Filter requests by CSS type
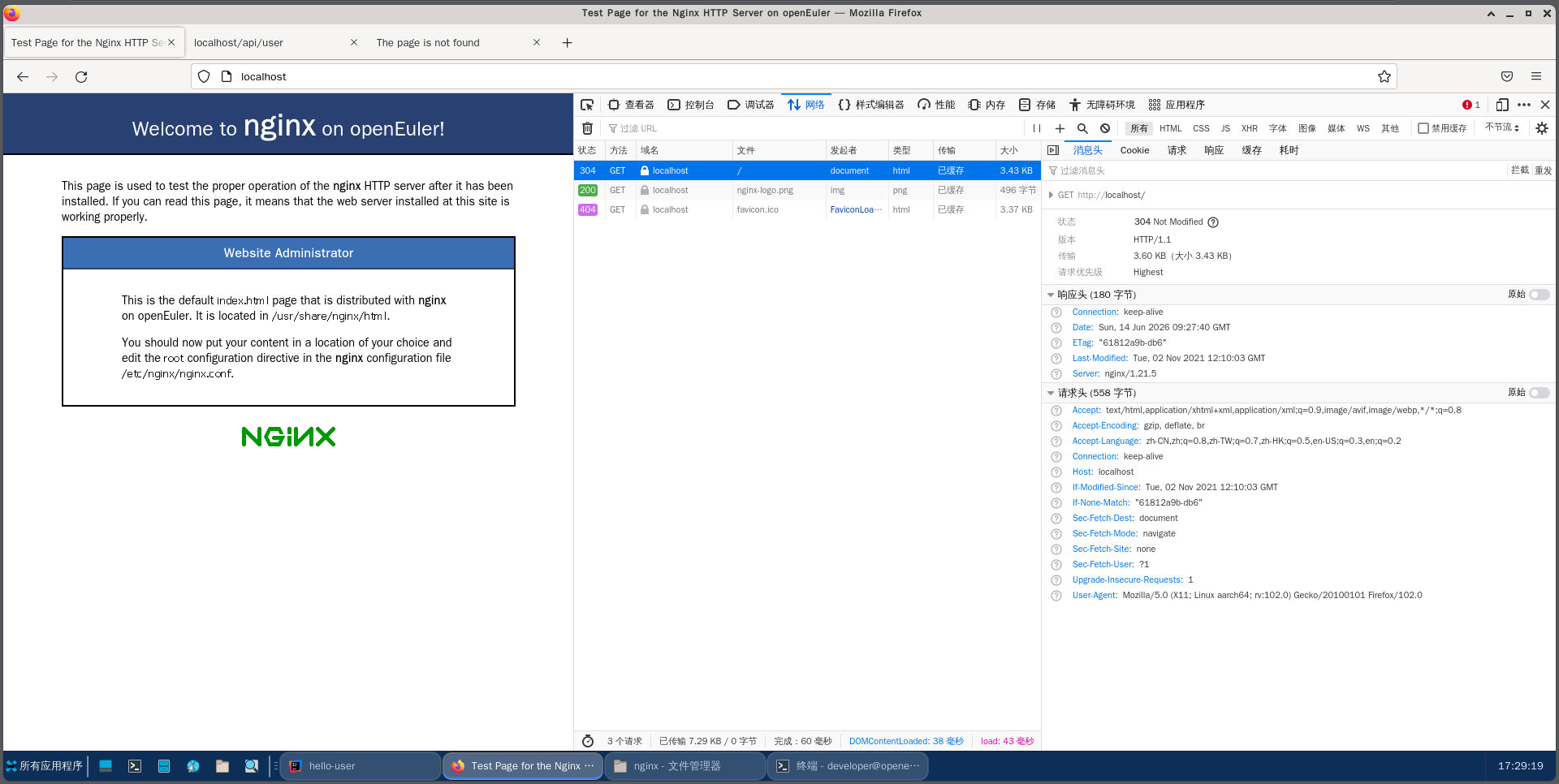 (1202, 128)
